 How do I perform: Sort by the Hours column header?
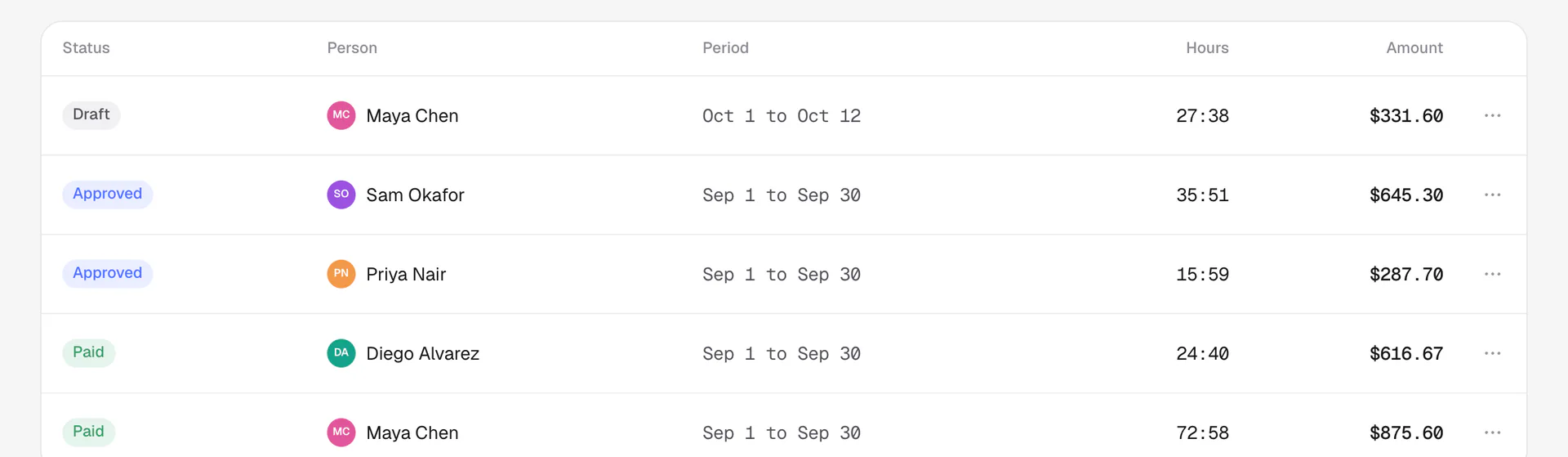tap(1207, 48)
